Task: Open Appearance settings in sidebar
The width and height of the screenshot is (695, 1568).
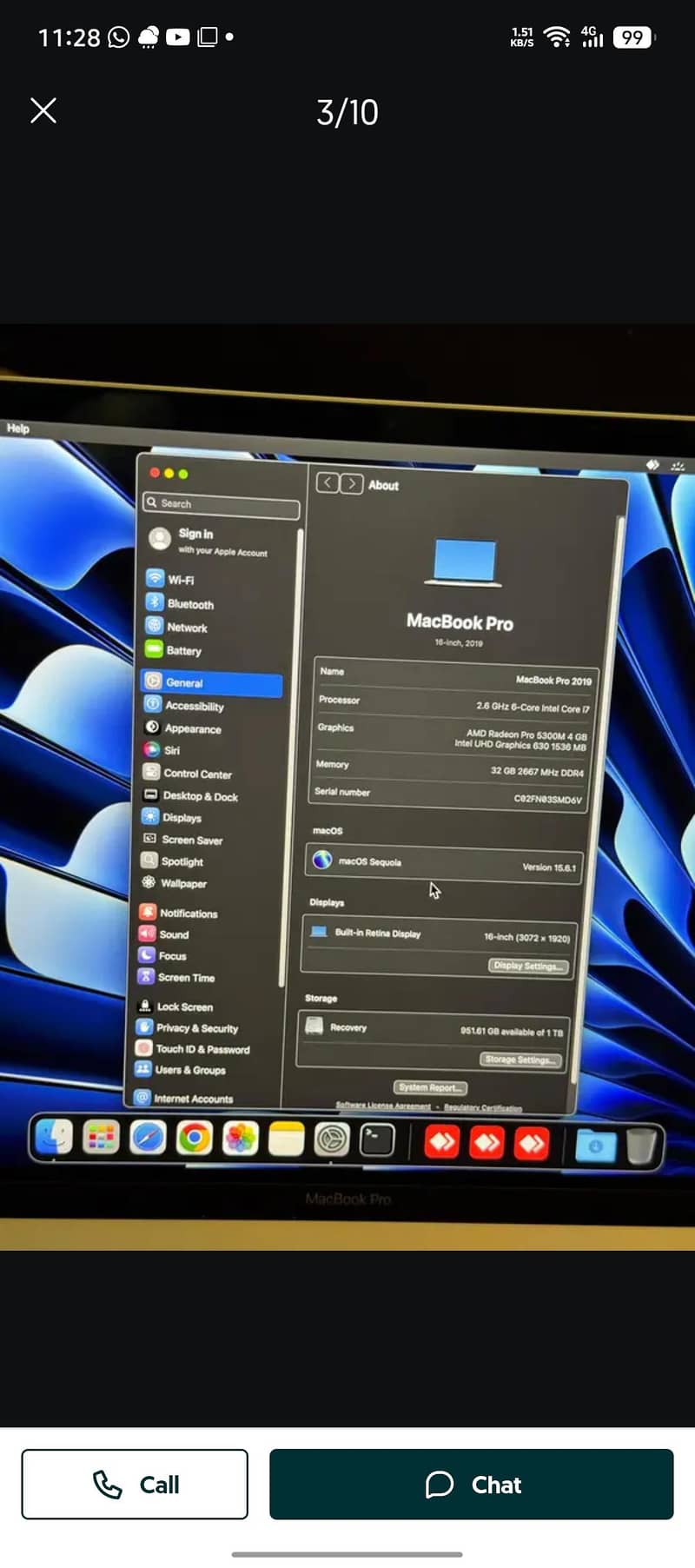Action: click(182, 728)
